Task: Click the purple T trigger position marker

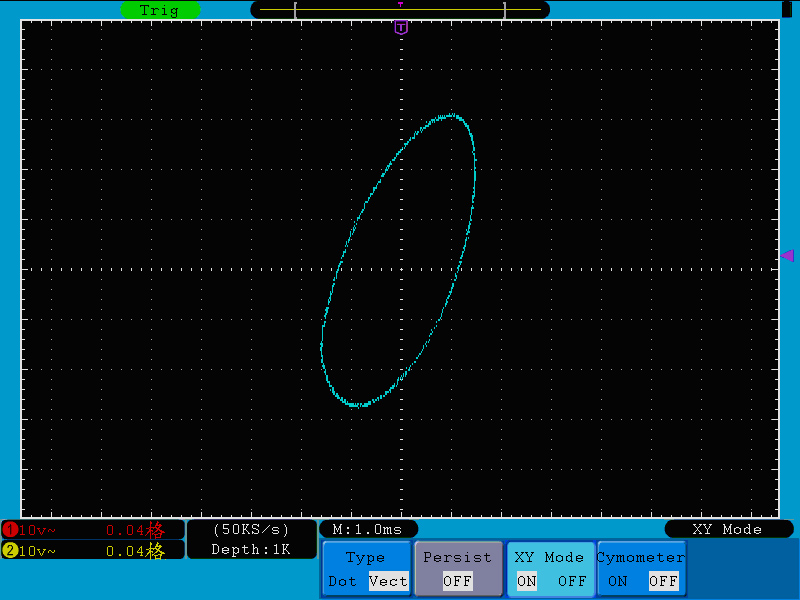Action: pyautogui.click(x=401, y=27)
